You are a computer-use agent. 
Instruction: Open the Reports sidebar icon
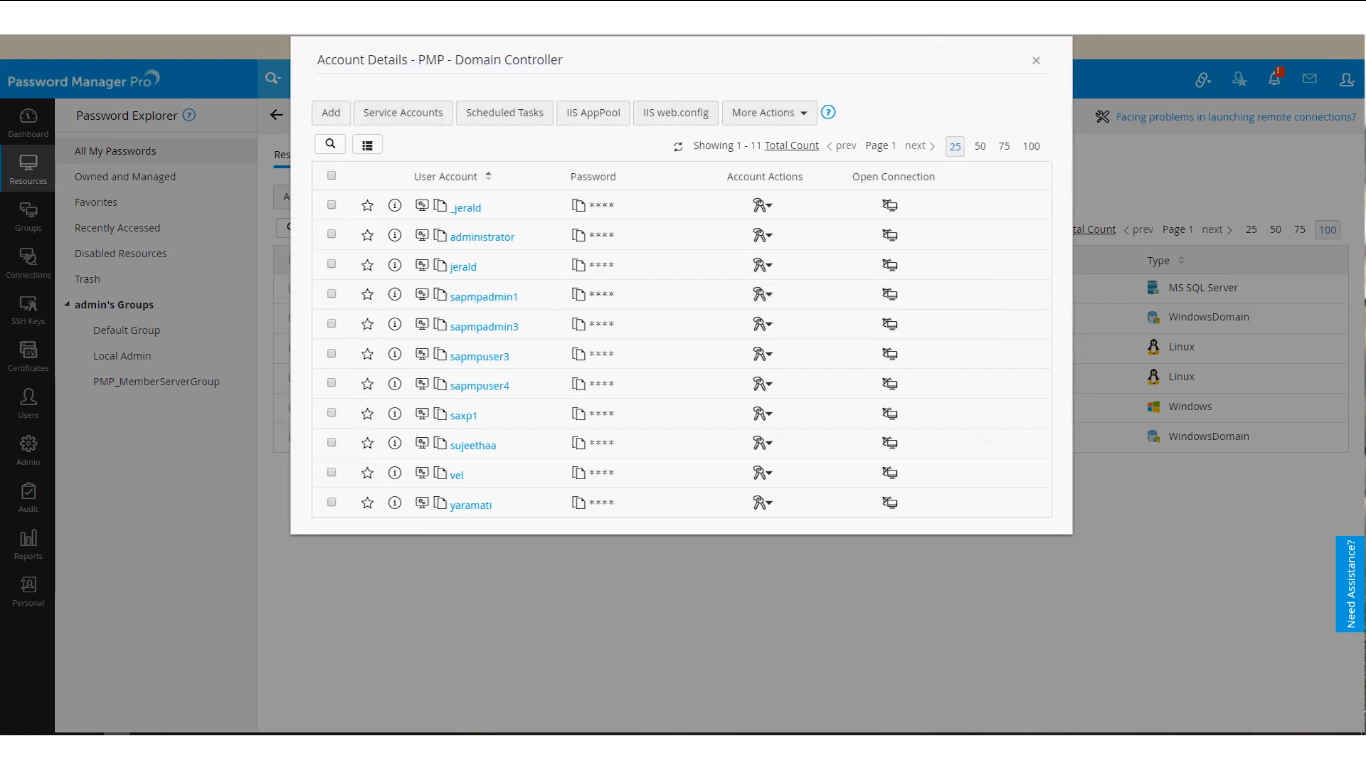[28, 544]
